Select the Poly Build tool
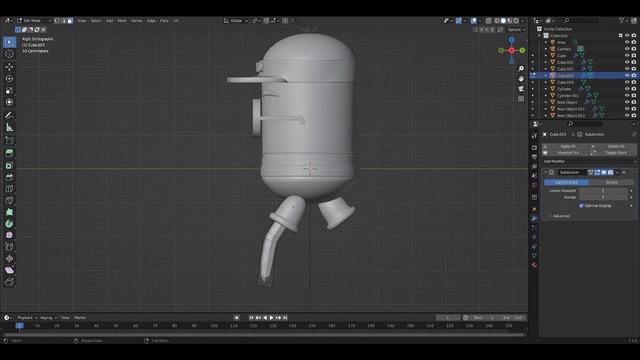Screen dimensions: 640x360 click(9, 212)
